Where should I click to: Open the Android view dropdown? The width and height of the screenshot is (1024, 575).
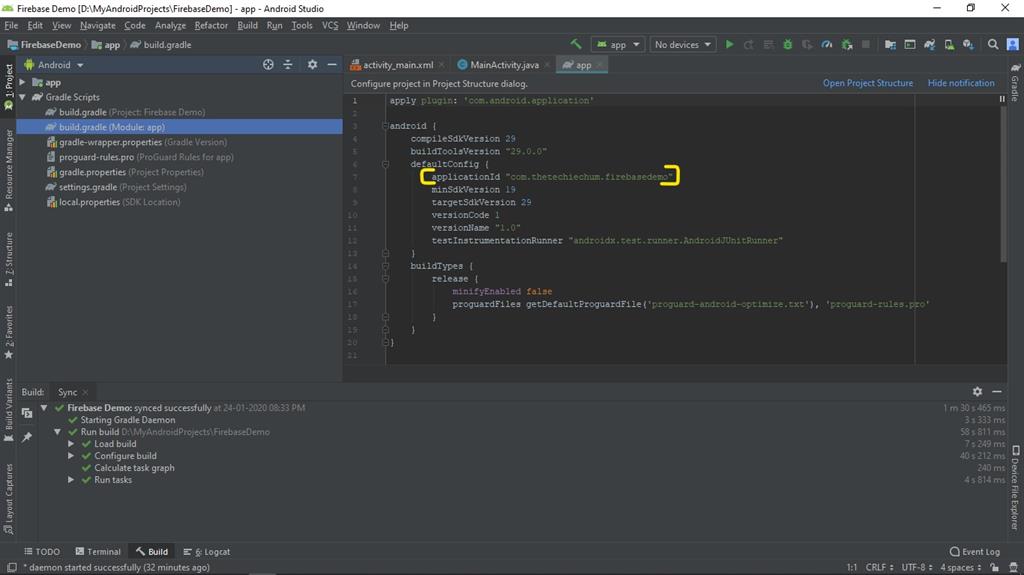click(x=54, y=65)
